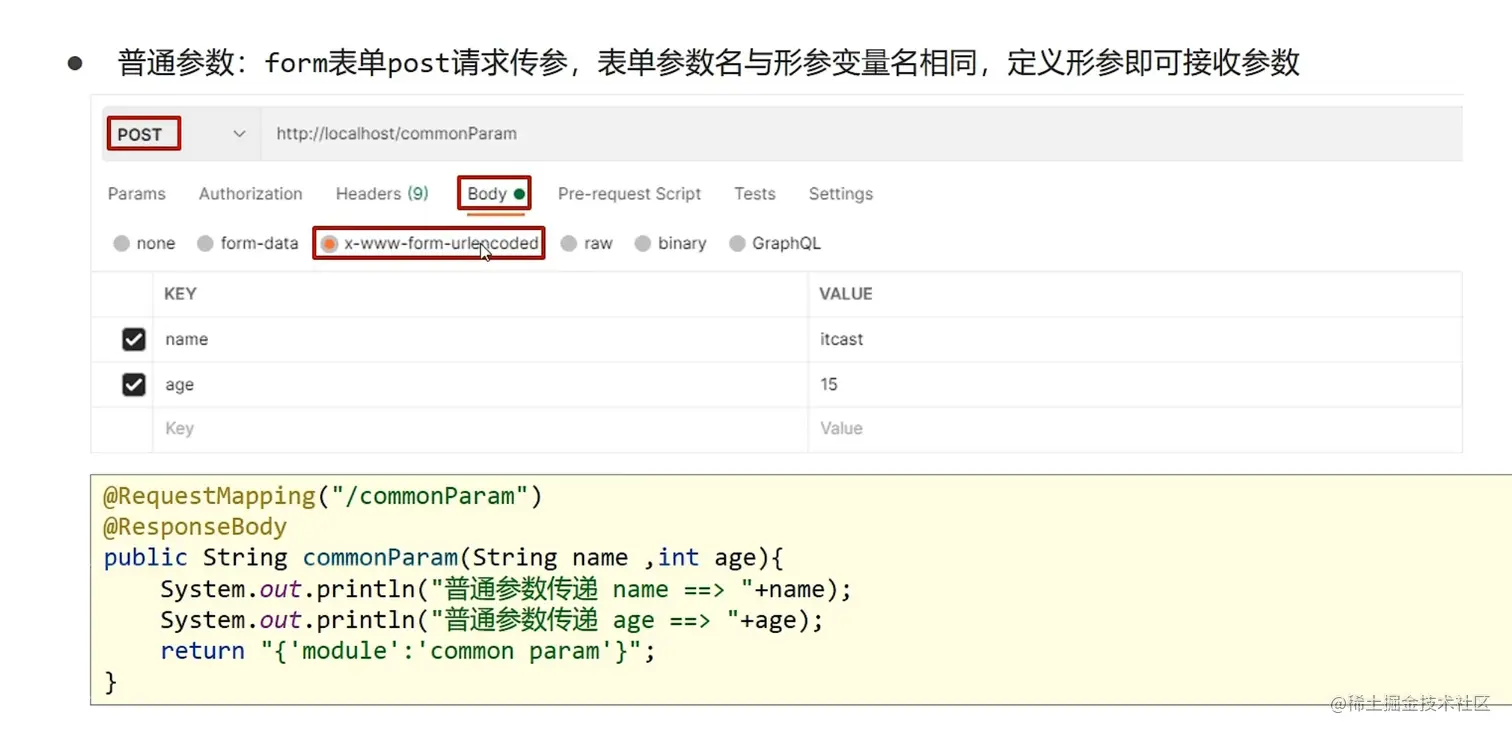Uncheck the age parameter checkbox

(x=134, y=385)
